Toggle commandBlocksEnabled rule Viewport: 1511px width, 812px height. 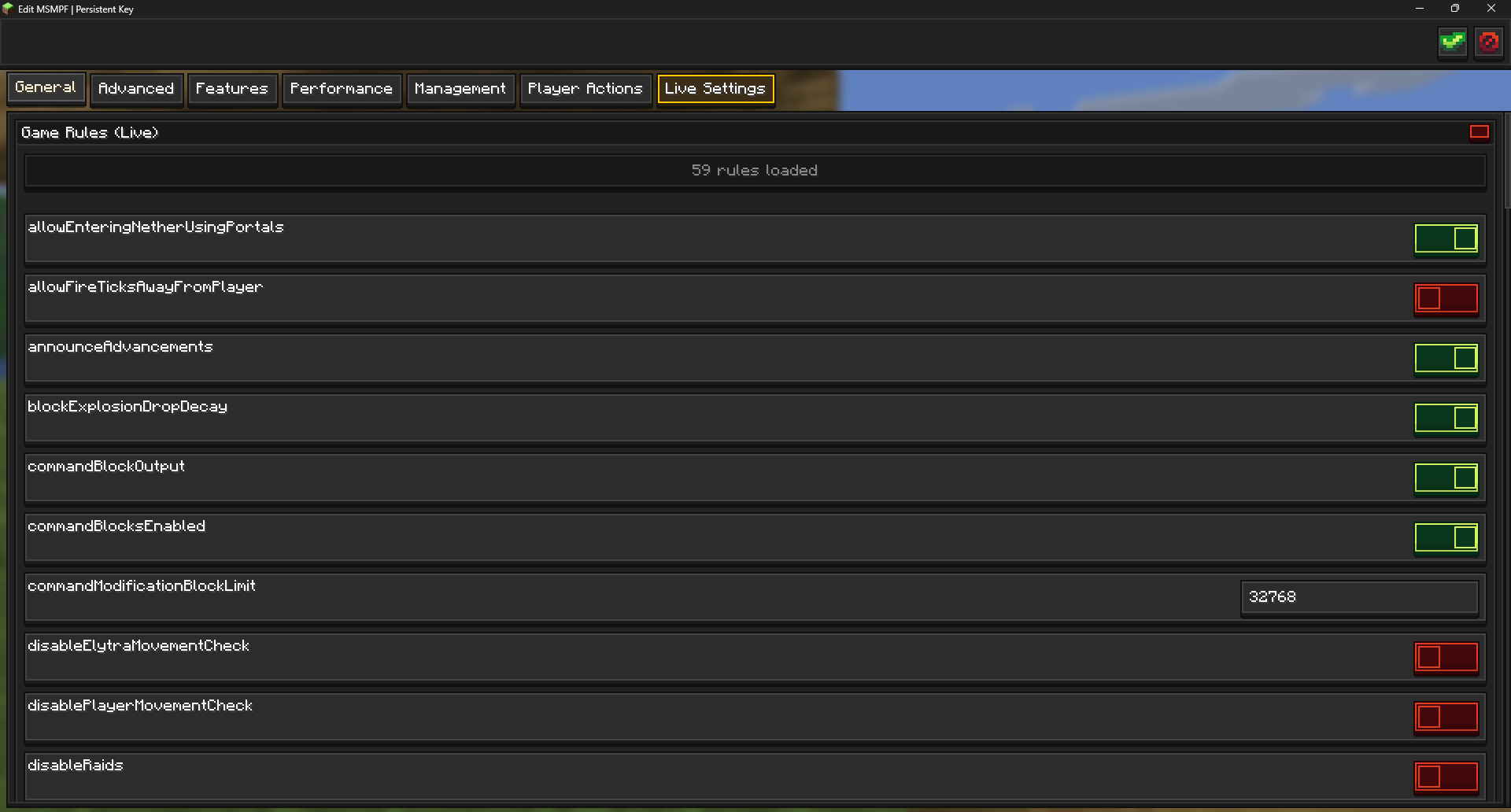tap(1446, 537)
